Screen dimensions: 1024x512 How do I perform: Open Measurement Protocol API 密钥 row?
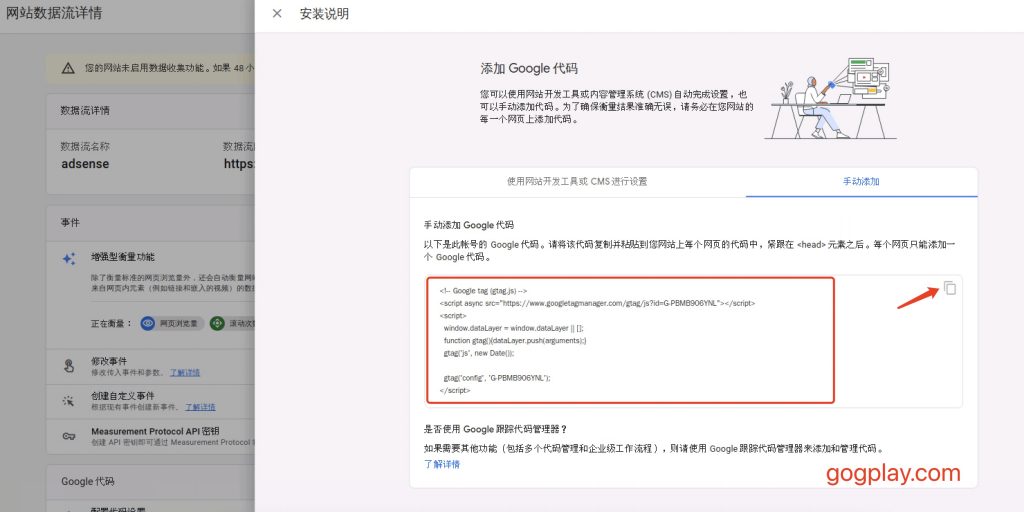[150, 436]
